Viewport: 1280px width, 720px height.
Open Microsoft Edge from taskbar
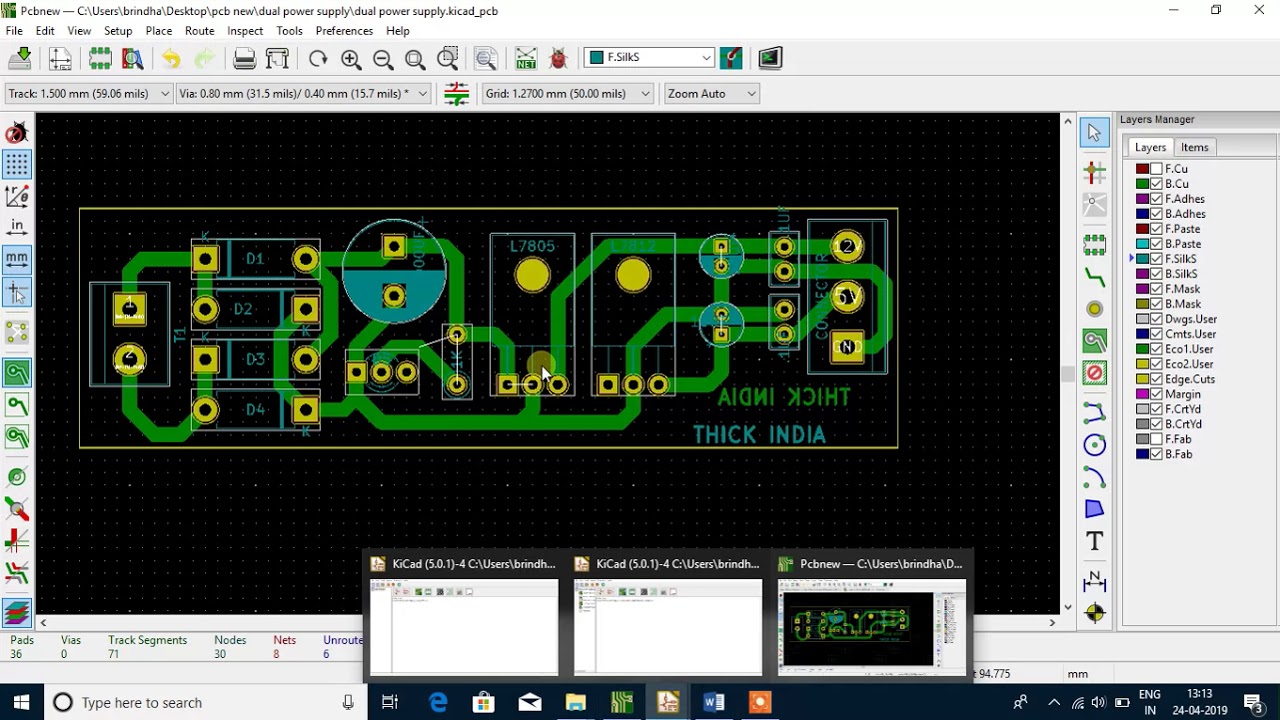coord(438,702)
